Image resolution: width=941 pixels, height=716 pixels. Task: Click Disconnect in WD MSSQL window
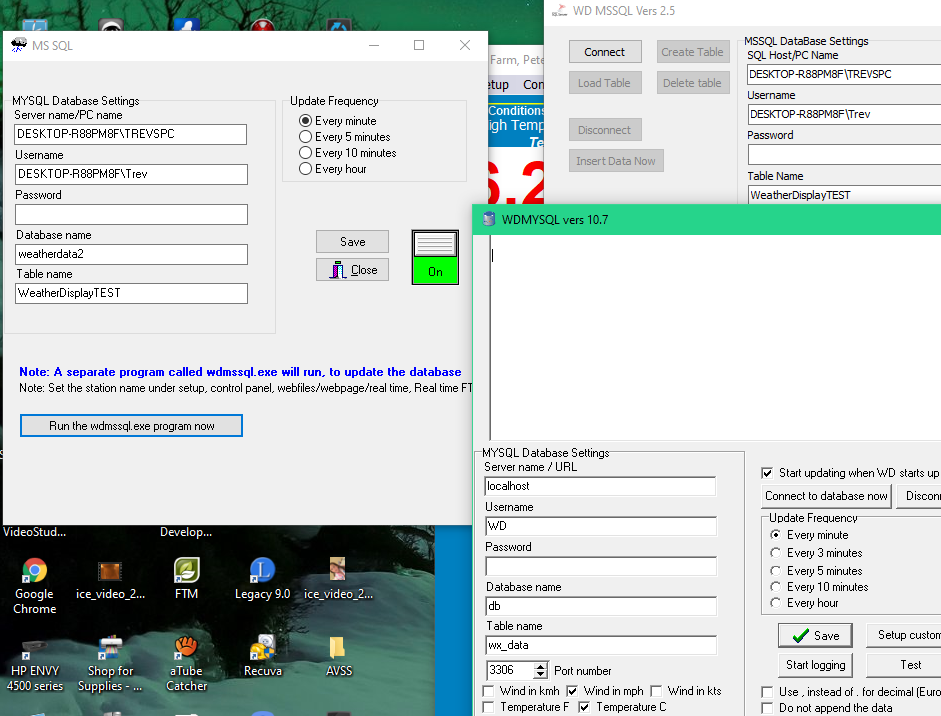coord(605,130)
